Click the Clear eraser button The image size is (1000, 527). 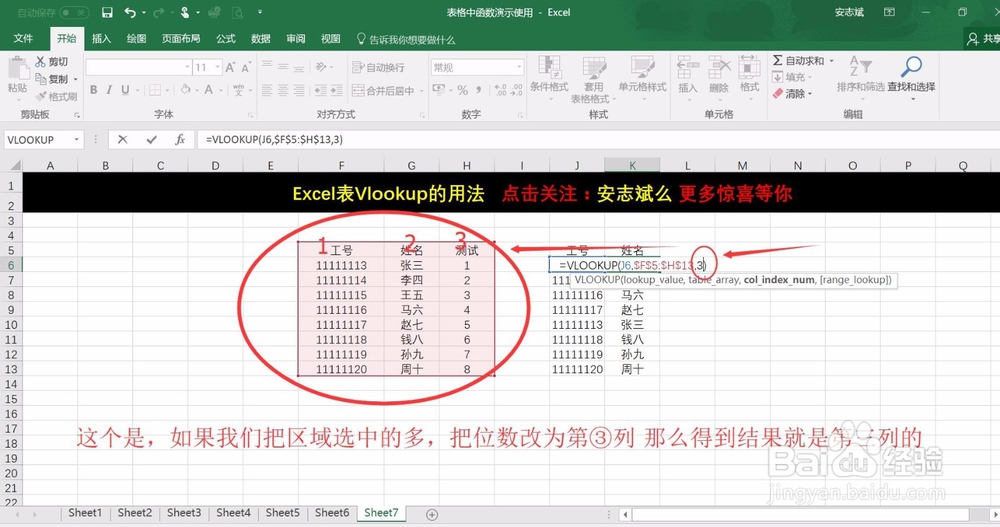(x=791, y=94)
